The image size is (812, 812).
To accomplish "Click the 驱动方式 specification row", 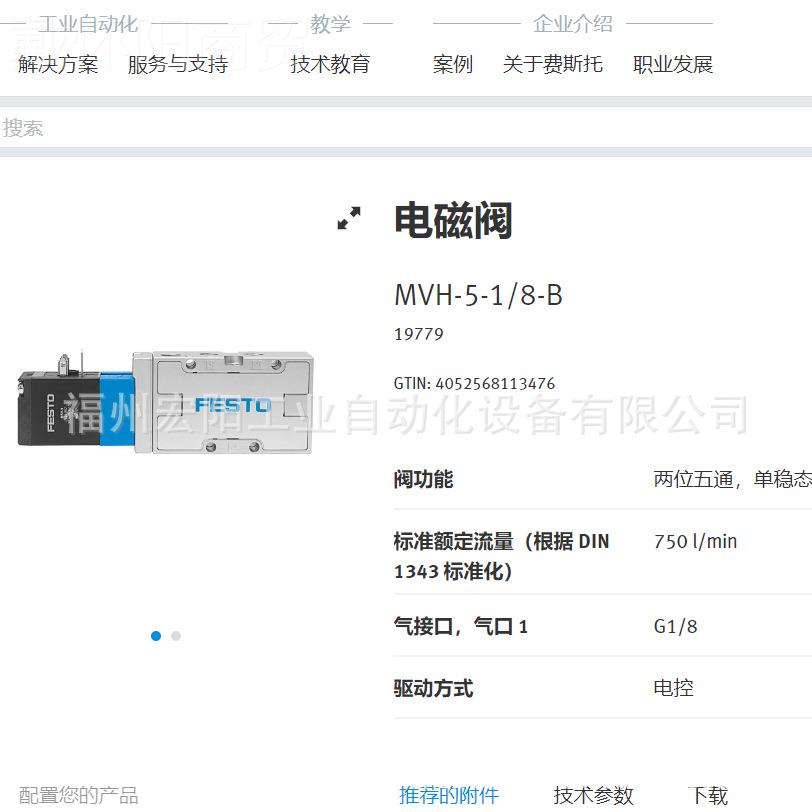I will [x=603, y=688].
